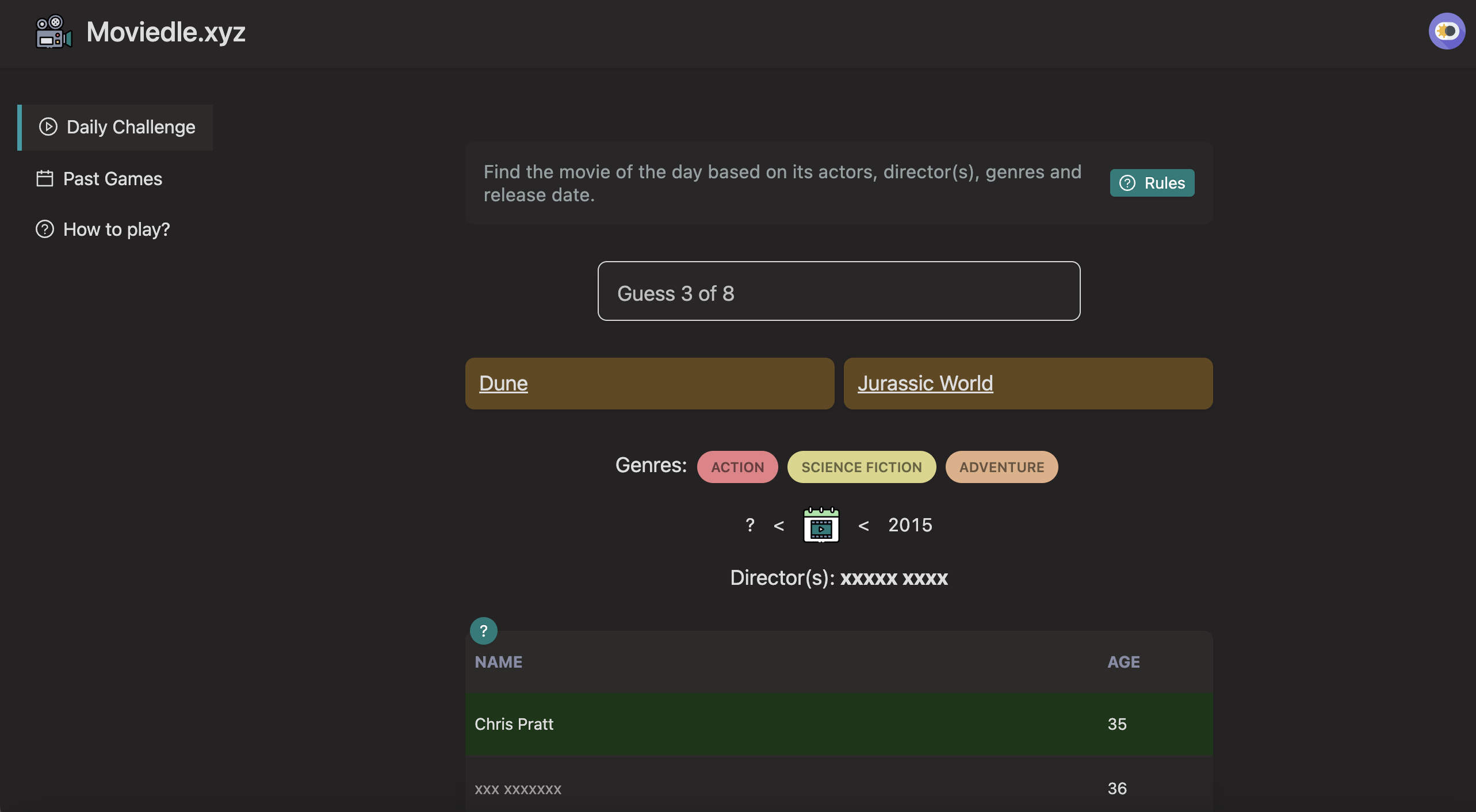The height and width of the screenshot is (812, 1476).
Task: Click the age value 36
Action: pos(1117,788)
